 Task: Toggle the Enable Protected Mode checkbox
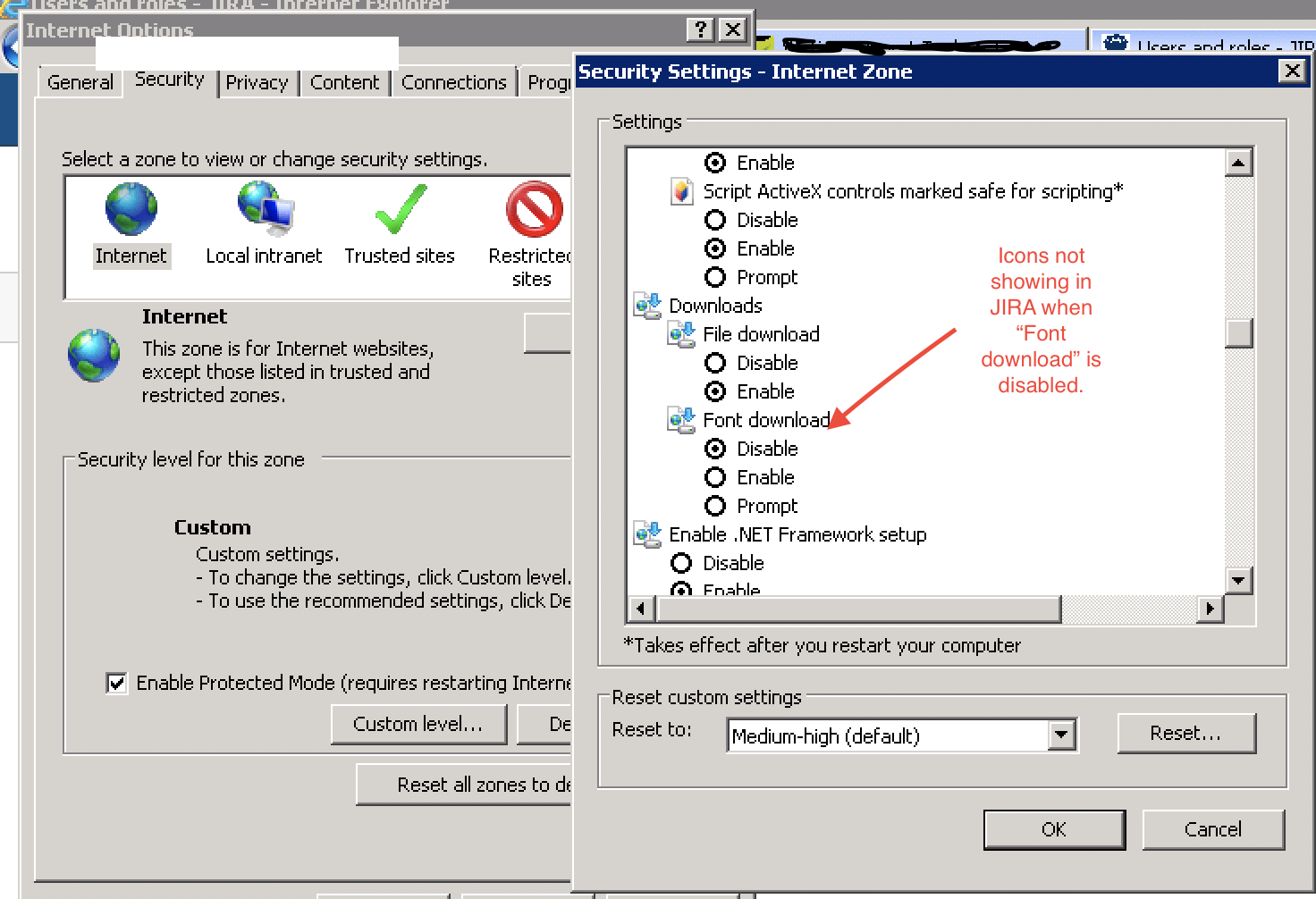point(116,683)
